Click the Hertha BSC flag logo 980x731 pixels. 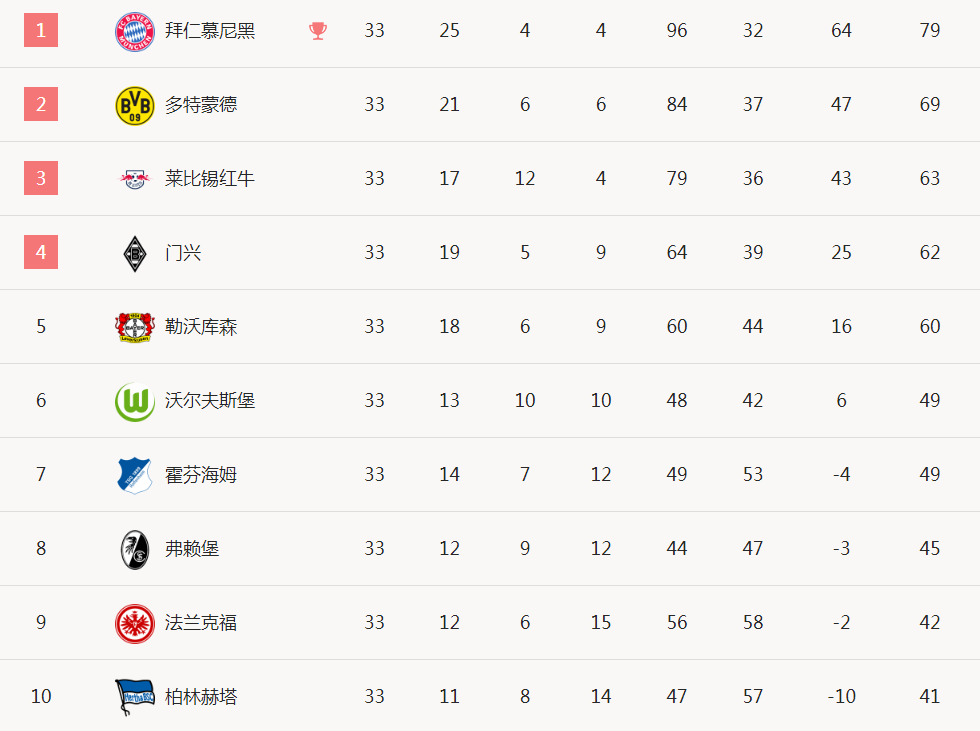(x=135, y=697)
